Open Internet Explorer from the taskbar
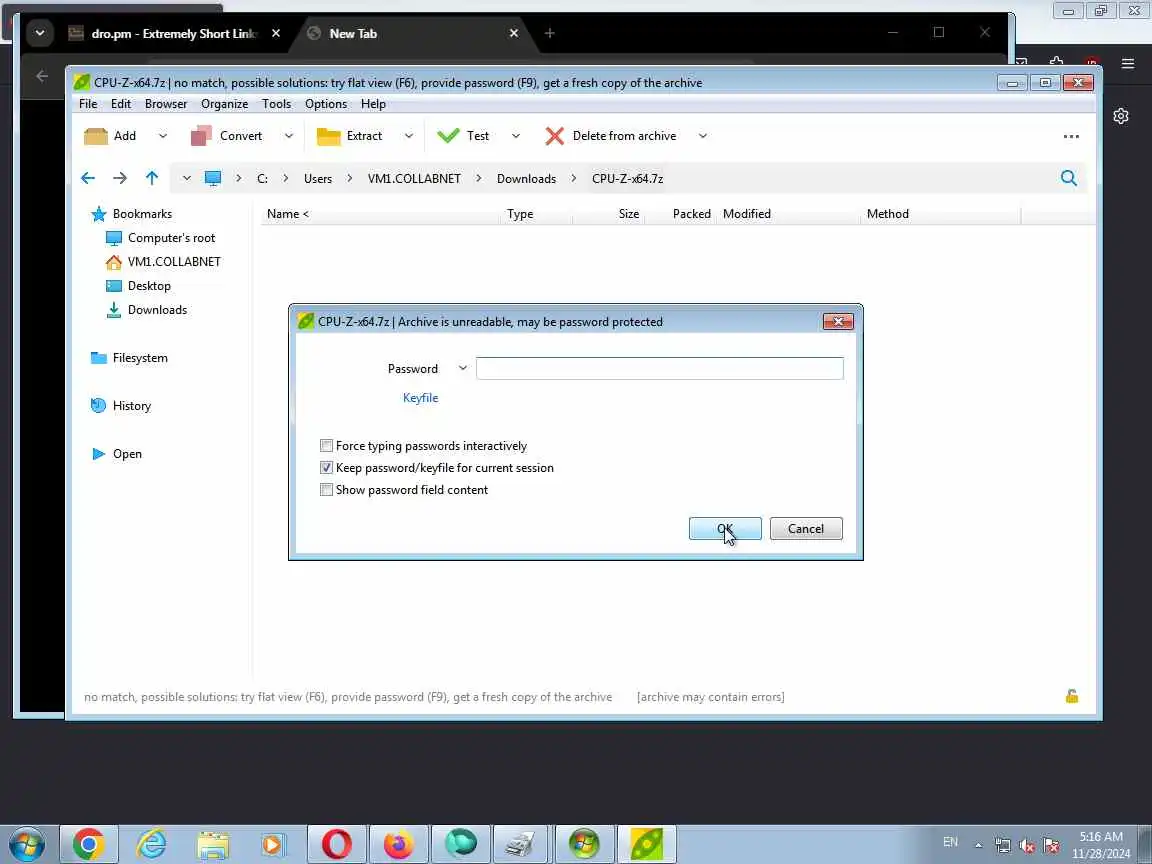 (151, 844)
